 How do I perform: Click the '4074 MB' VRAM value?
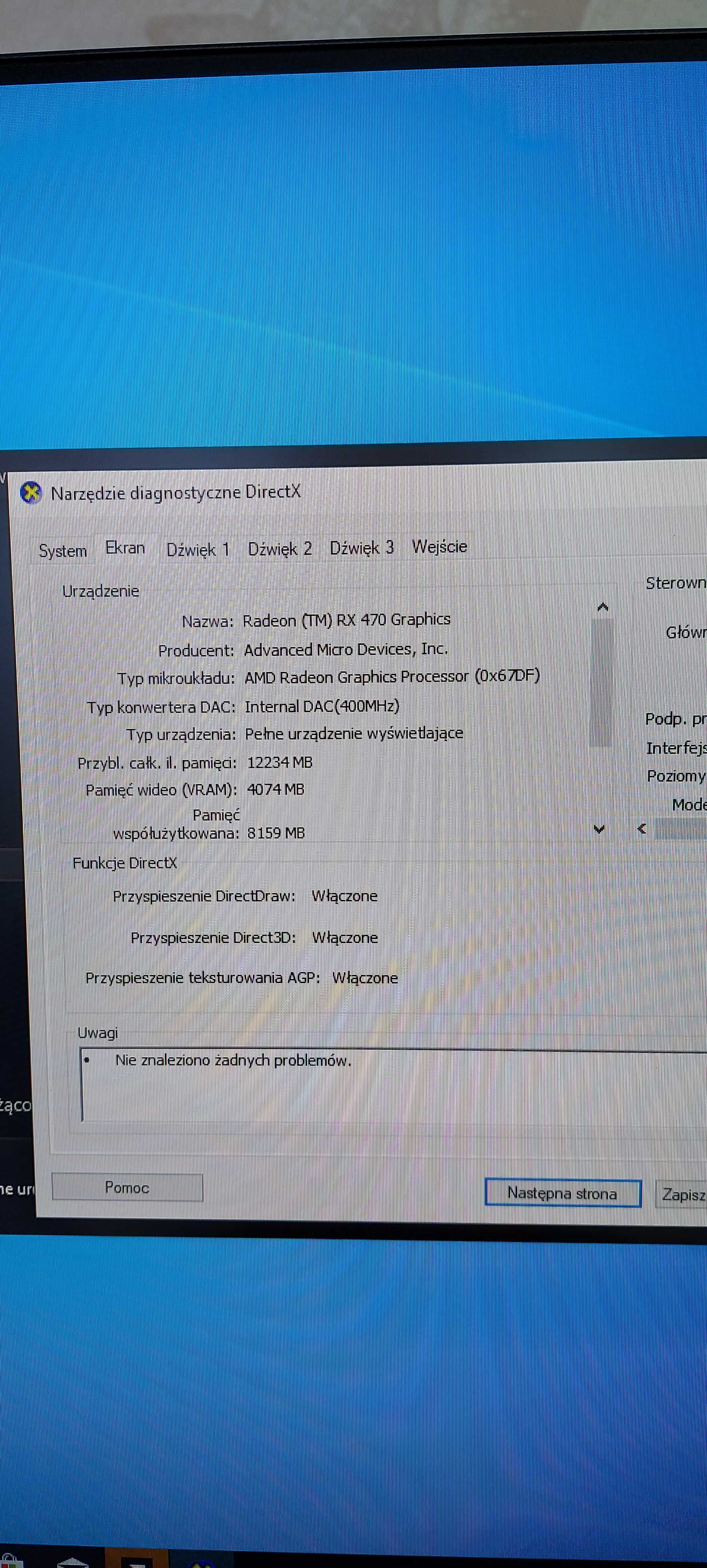click(275, 789)
